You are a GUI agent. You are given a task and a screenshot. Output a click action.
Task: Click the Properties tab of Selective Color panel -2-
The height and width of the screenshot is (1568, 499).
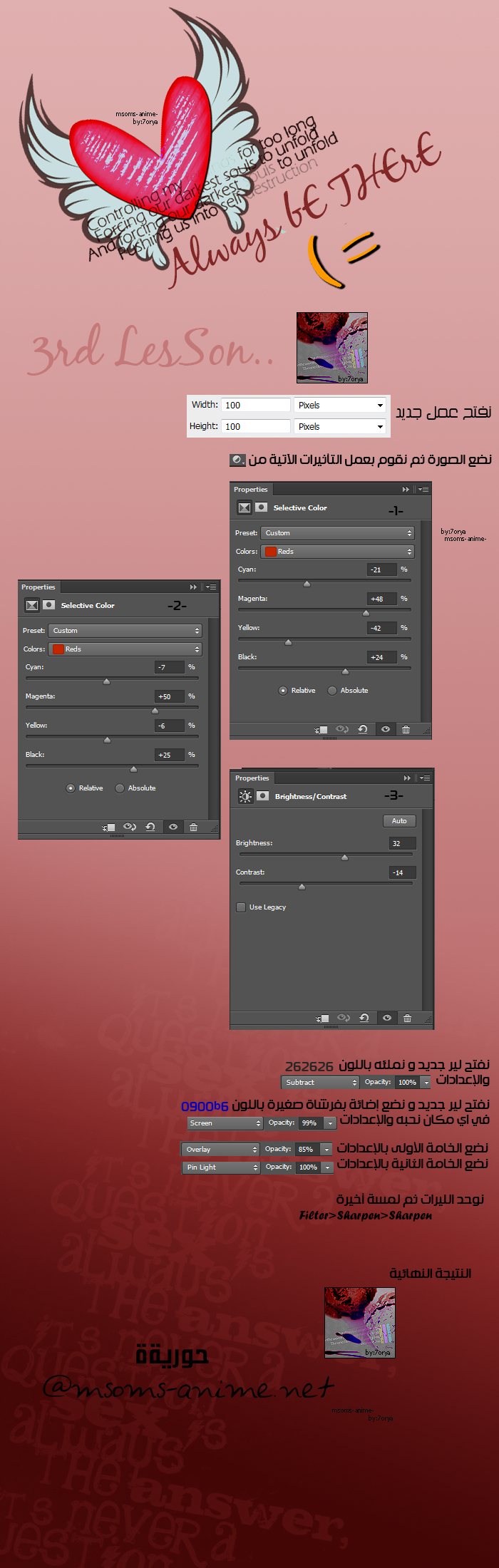[x=38, y=587]
